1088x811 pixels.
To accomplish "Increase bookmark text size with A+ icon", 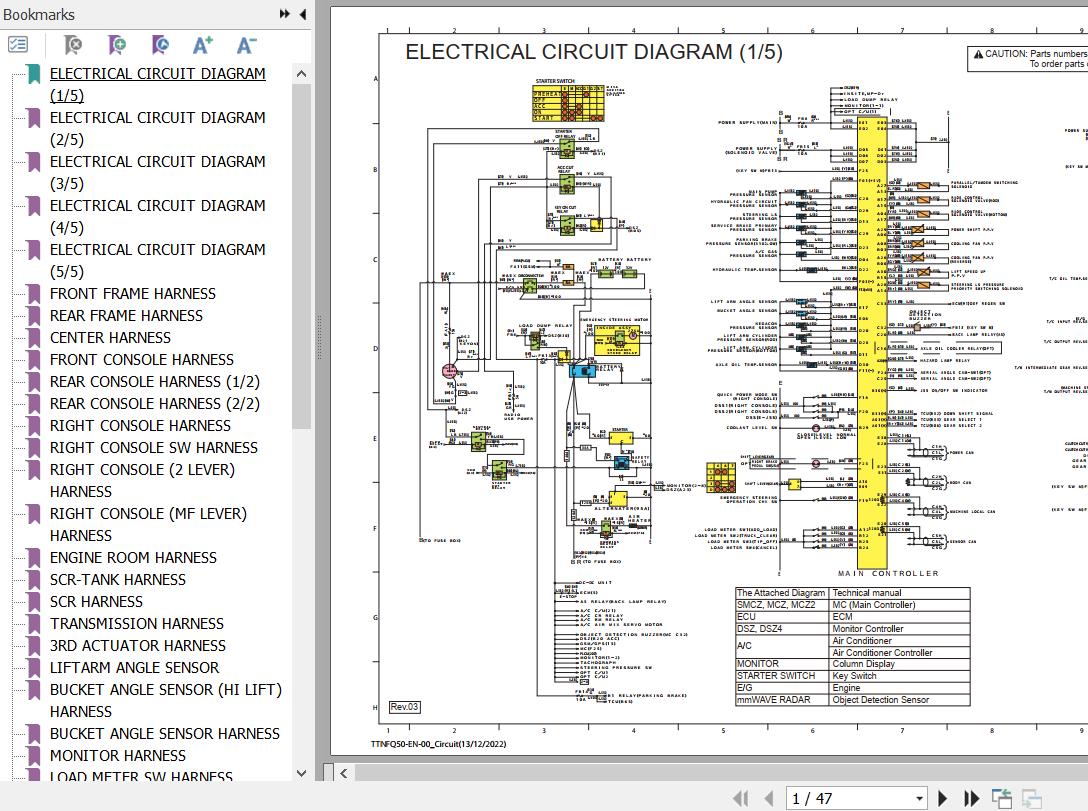I will click(203, 45).
